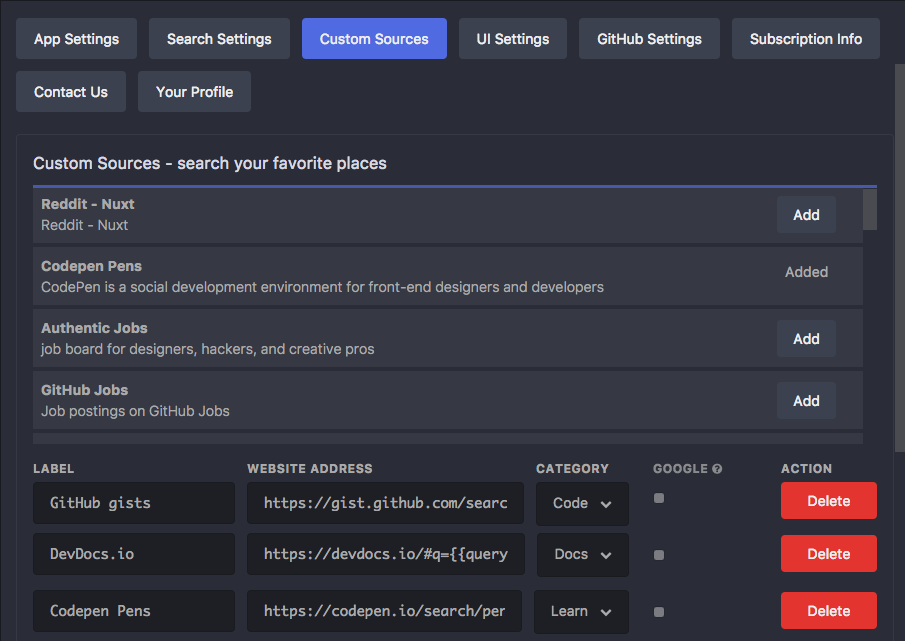Viewport: 905px width, 641px height.
Task: Select the Authentic Jobs entry title
Action: (94, 328)
